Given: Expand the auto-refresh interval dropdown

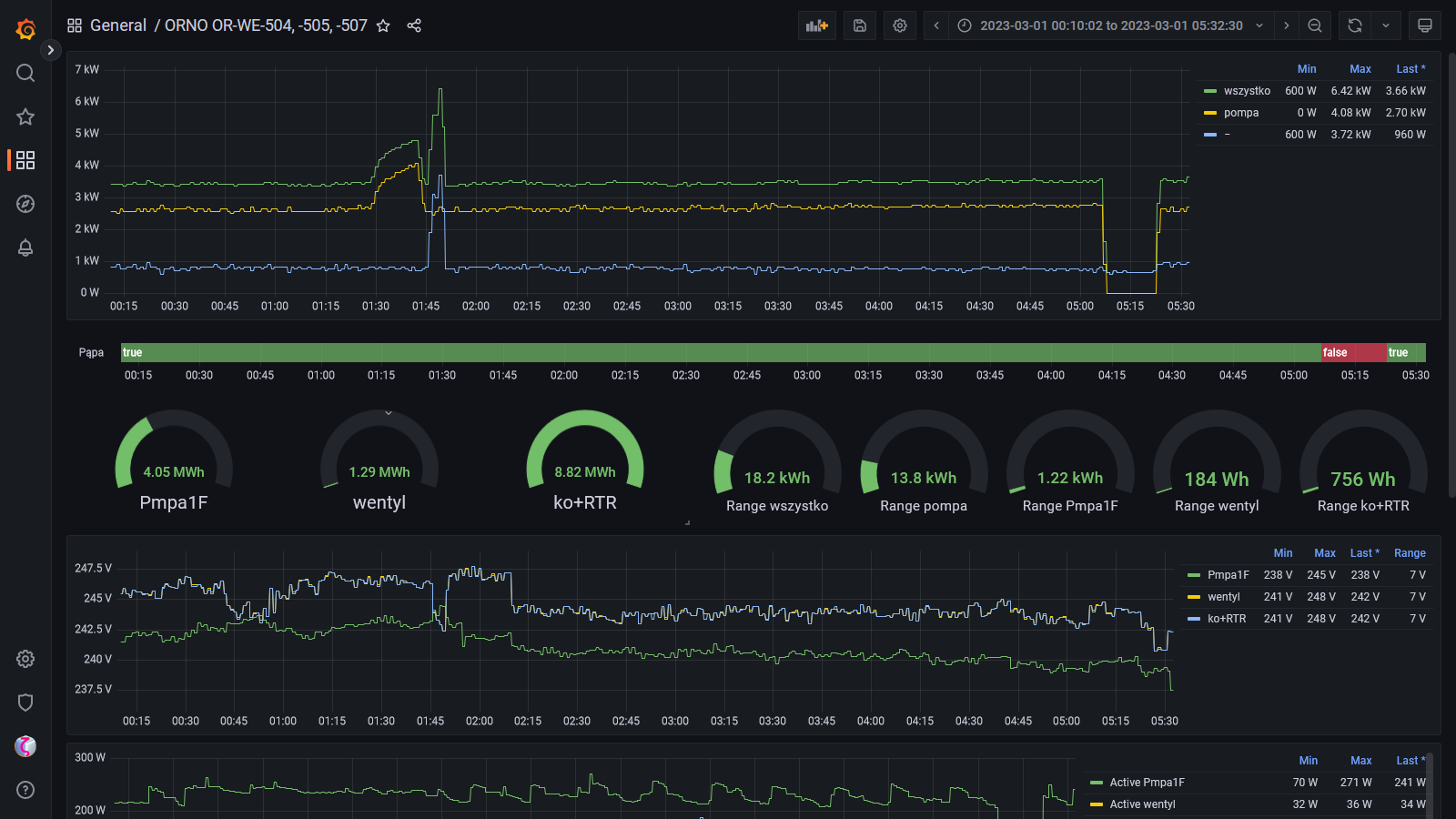Looking at the screenshot, I should (x=1386, y=25).
